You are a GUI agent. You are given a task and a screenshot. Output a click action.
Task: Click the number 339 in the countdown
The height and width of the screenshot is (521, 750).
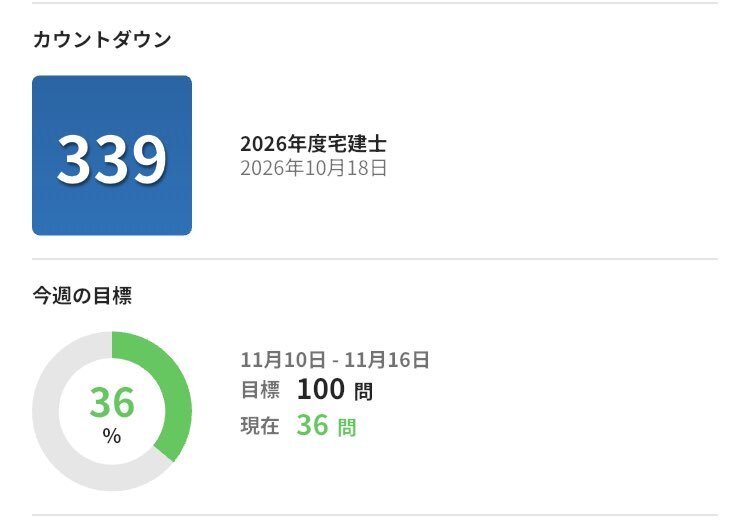coord(111,158)
